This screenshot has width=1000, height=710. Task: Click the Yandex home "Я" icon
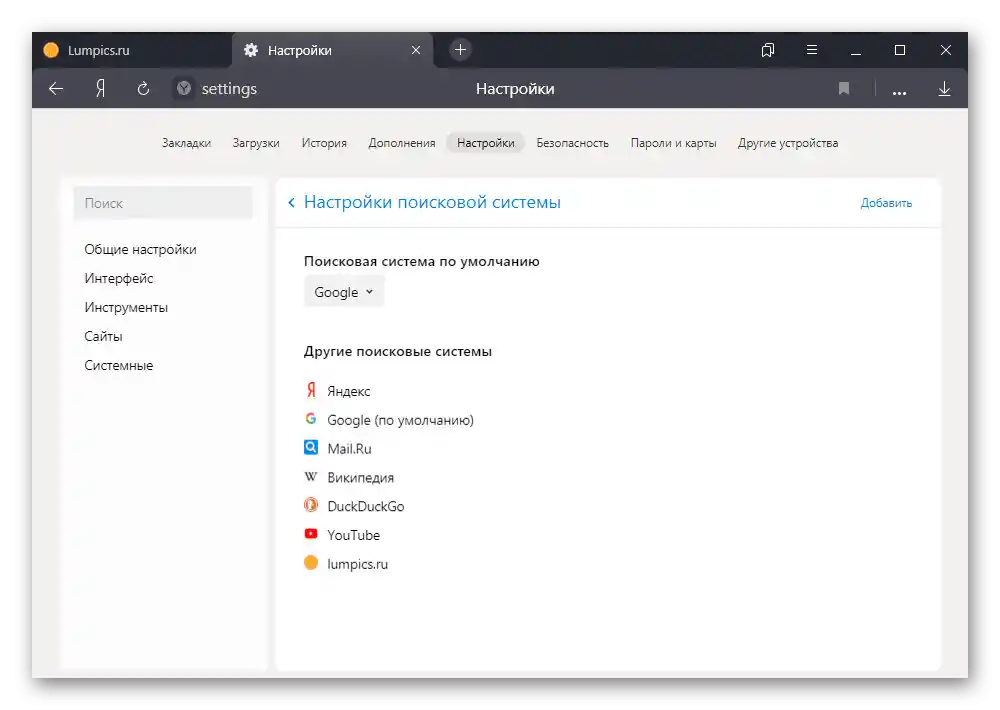[100, 89]
